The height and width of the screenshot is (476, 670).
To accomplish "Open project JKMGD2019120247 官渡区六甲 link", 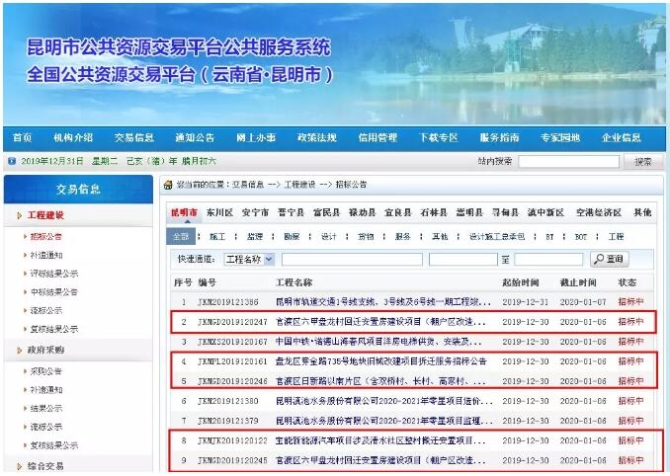I will pyautogui.click(x=385, y=322).
